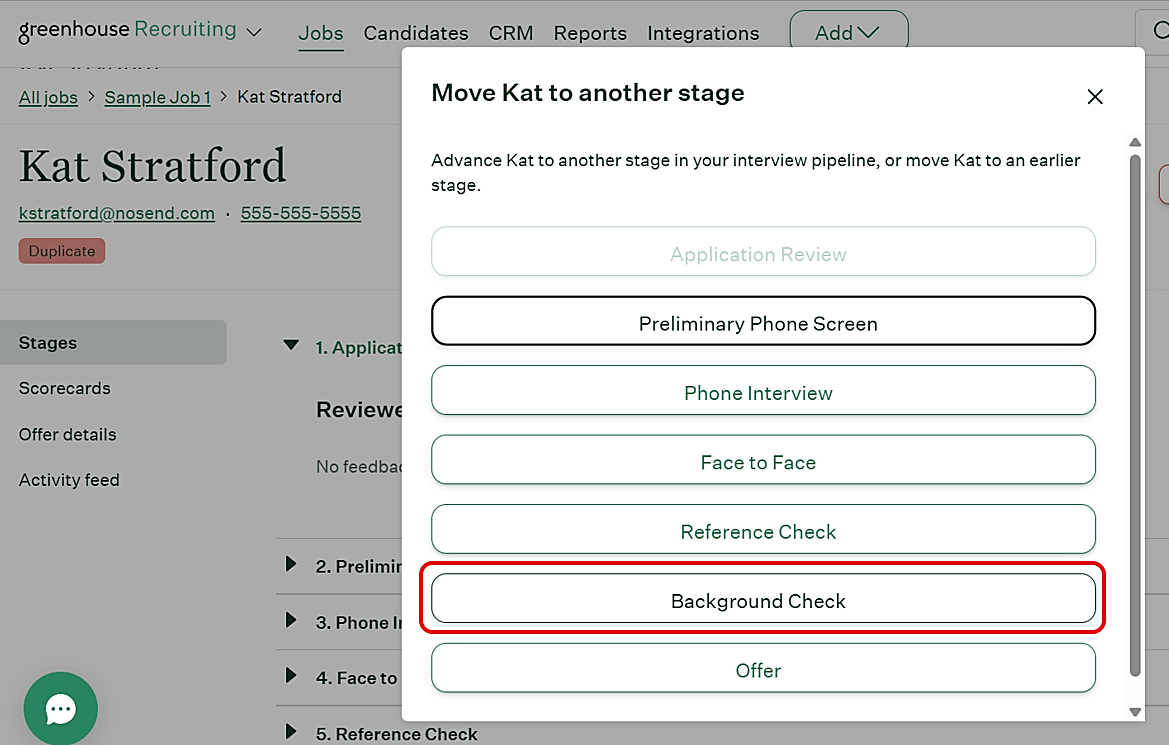
Task: Click the Kat Stratford candidate name heading
Action: (152, 165)
